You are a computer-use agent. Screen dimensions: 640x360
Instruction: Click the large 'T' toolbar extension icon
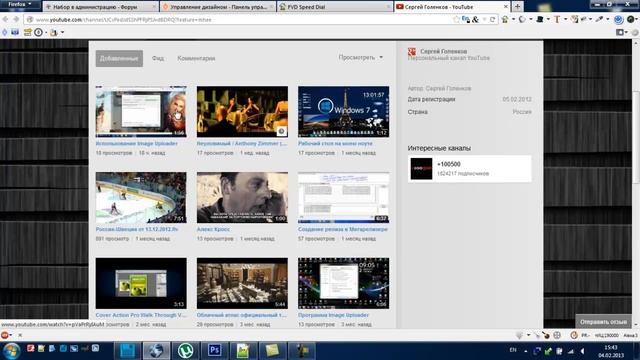tap(557, 20)
